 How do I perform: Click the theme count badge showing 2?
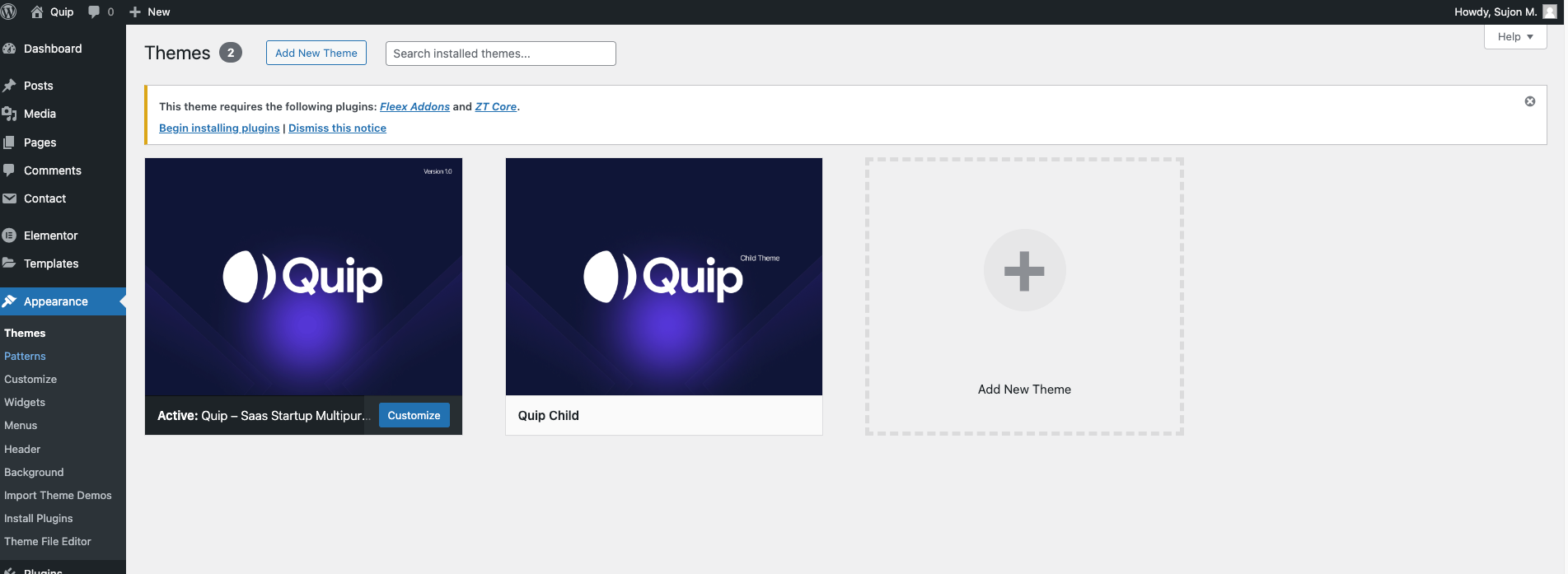coord(231,53)
